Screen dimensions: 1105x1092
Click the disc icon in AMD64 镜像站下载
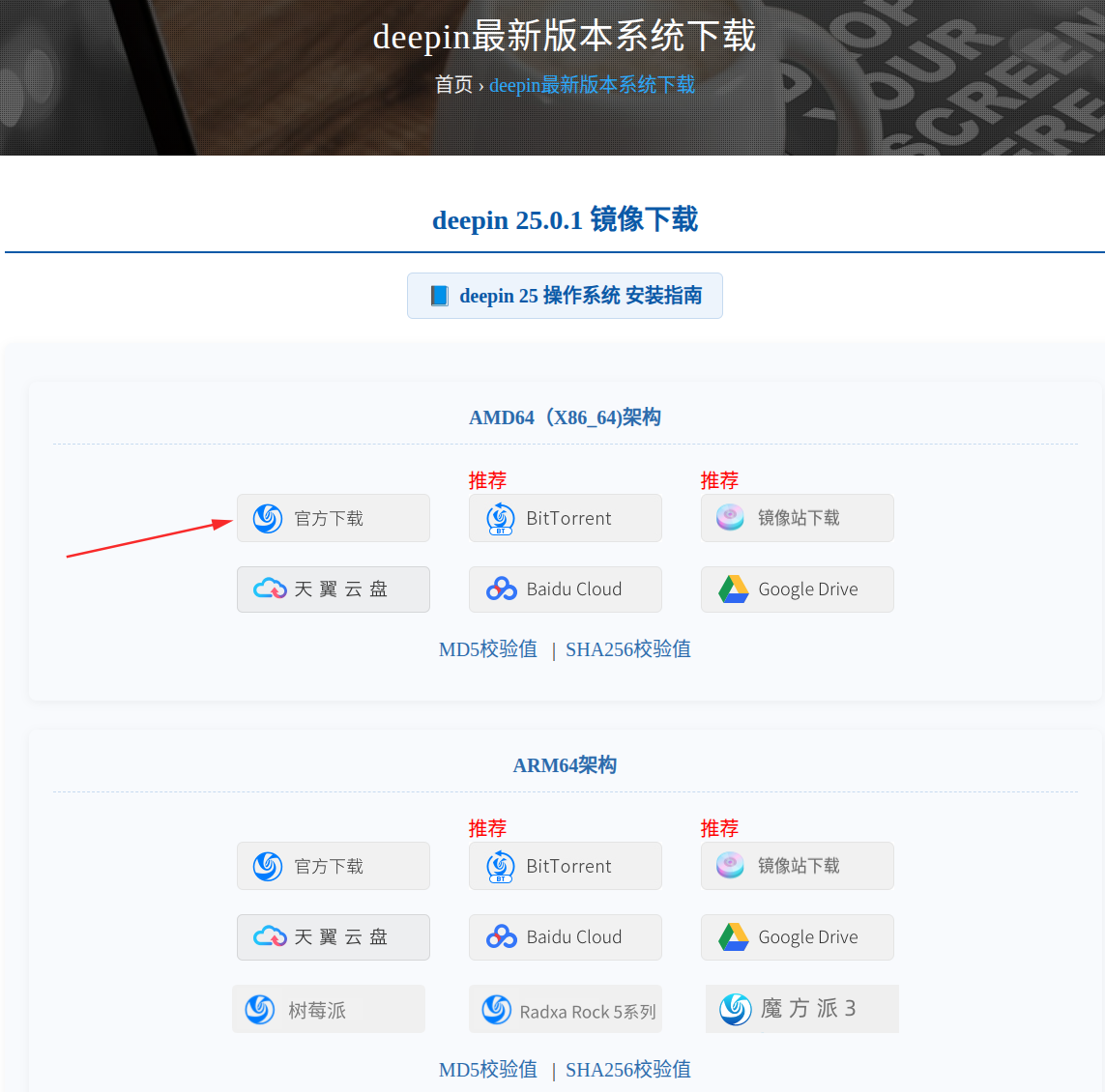[730, 517]
